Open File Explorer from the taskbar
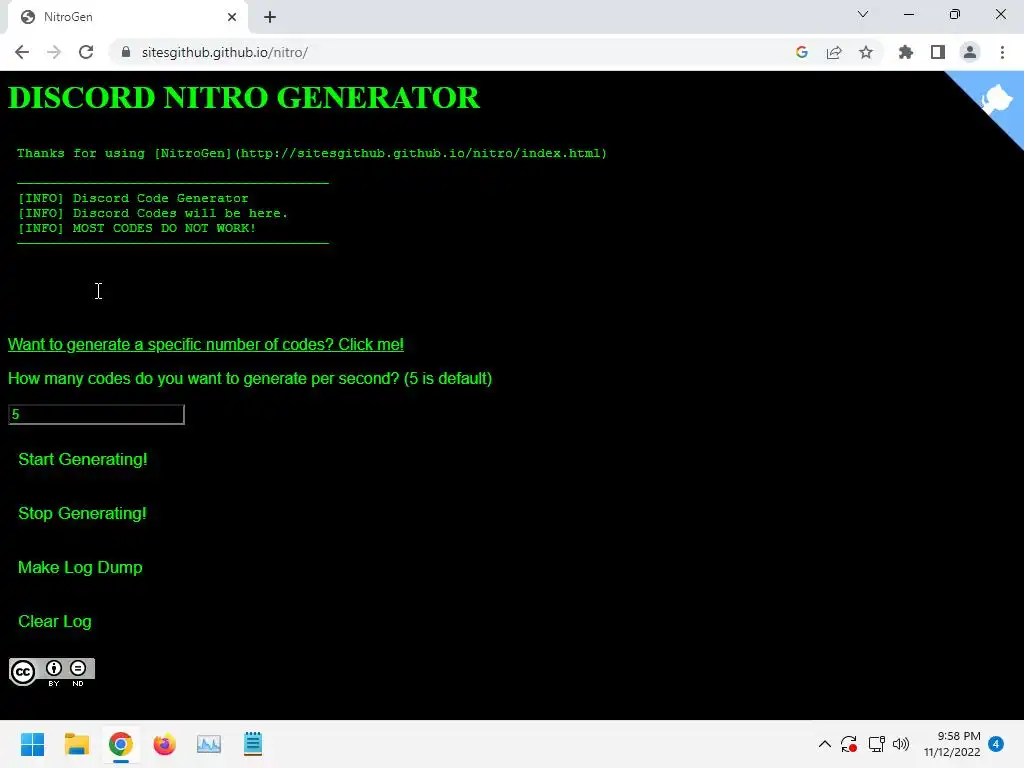The image size is (1024, 768). coord(77,744)
